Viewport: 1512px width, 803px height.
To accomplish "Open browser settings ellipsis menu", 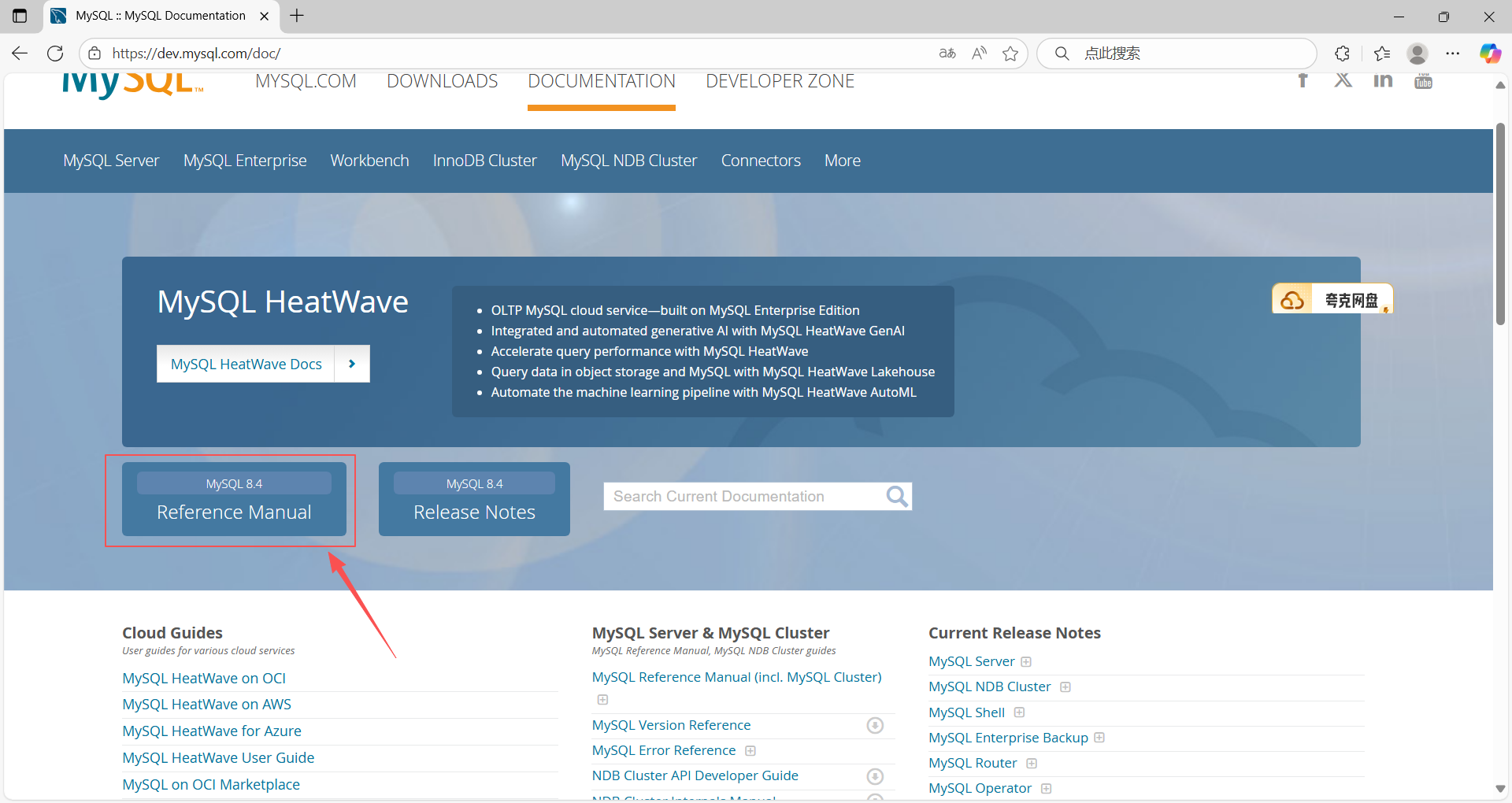I will [x=1453, y=54].
